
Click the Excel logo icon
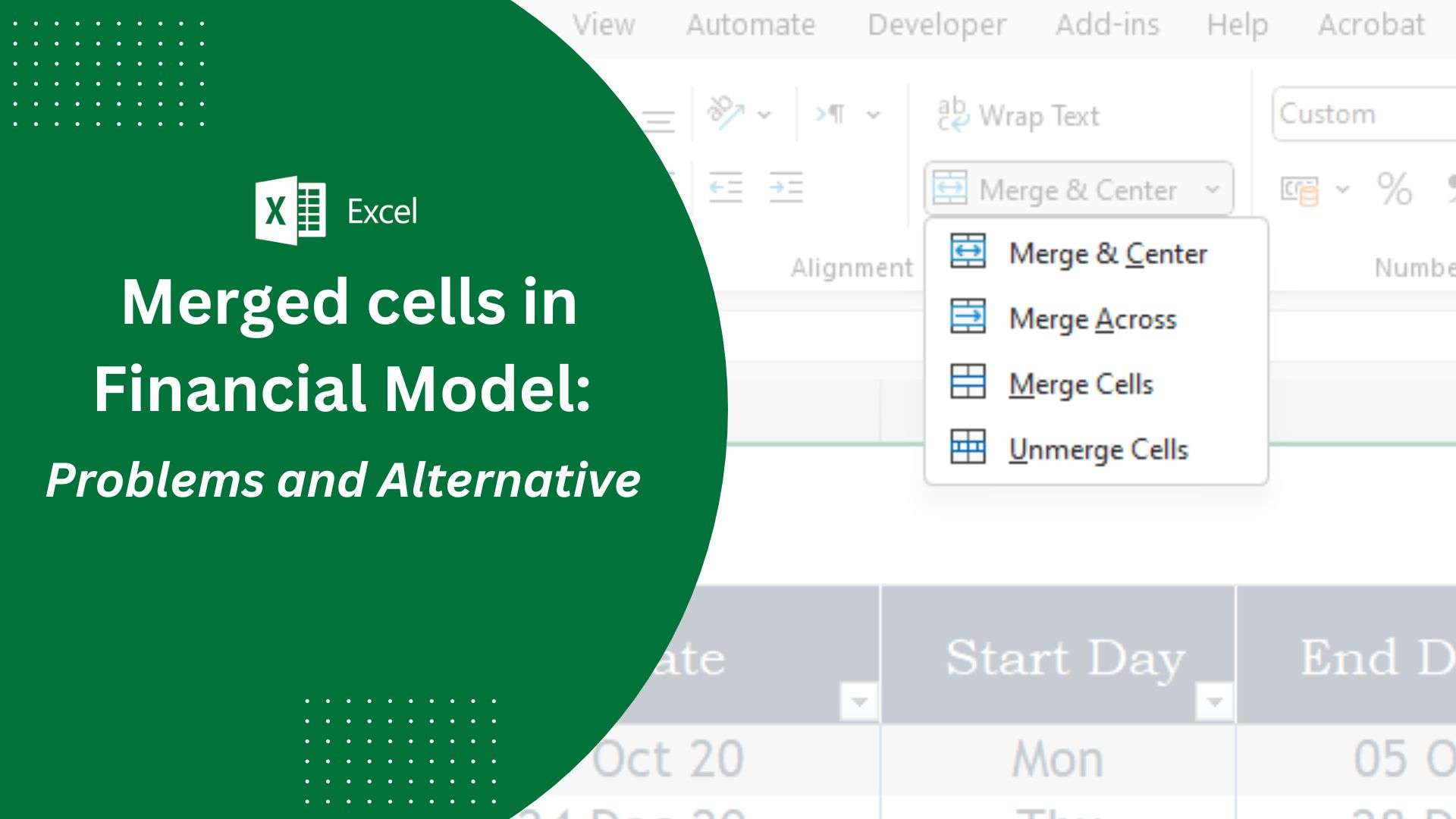tap(290, 210)
